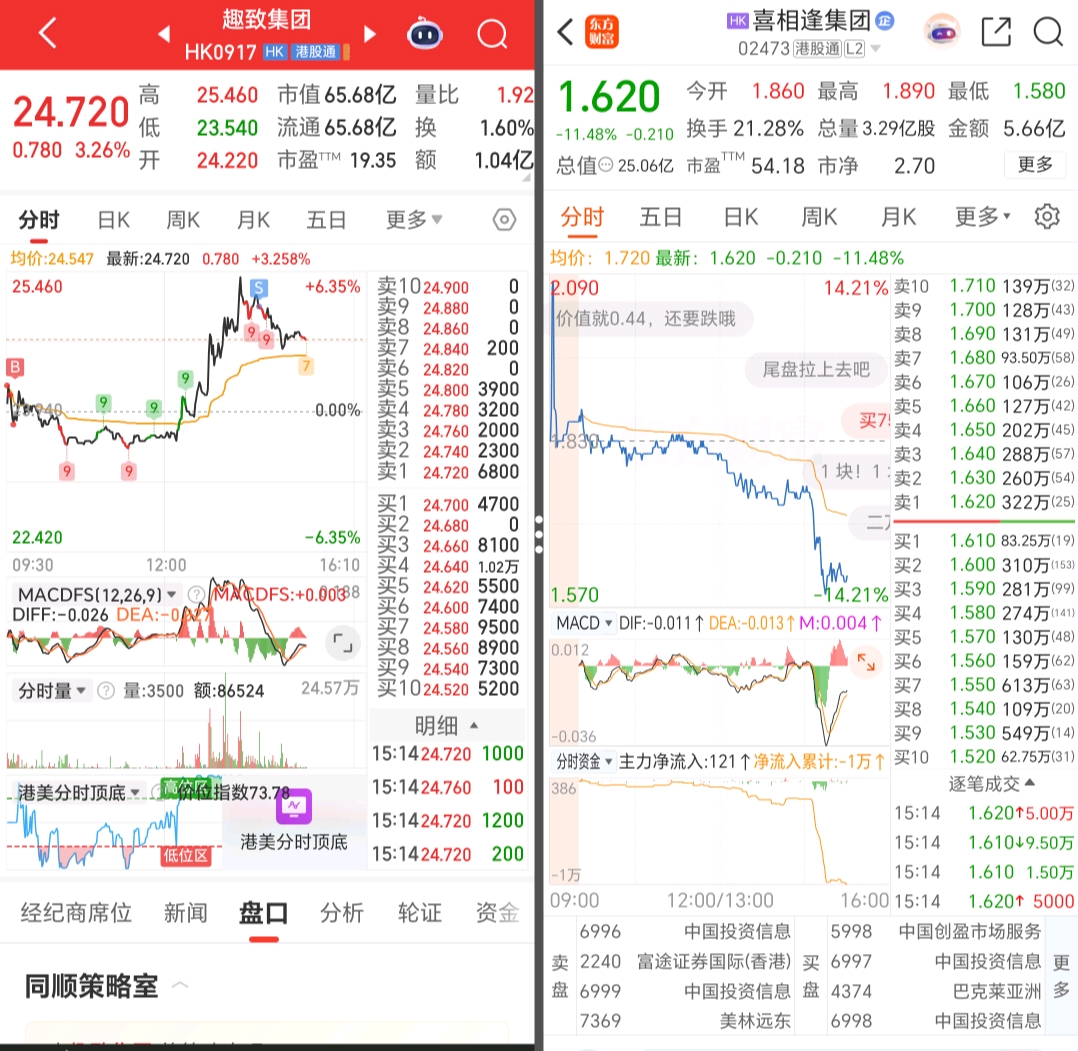Switch to next stock with right triangle
1078x1051 pixels.
coord(370,34)
